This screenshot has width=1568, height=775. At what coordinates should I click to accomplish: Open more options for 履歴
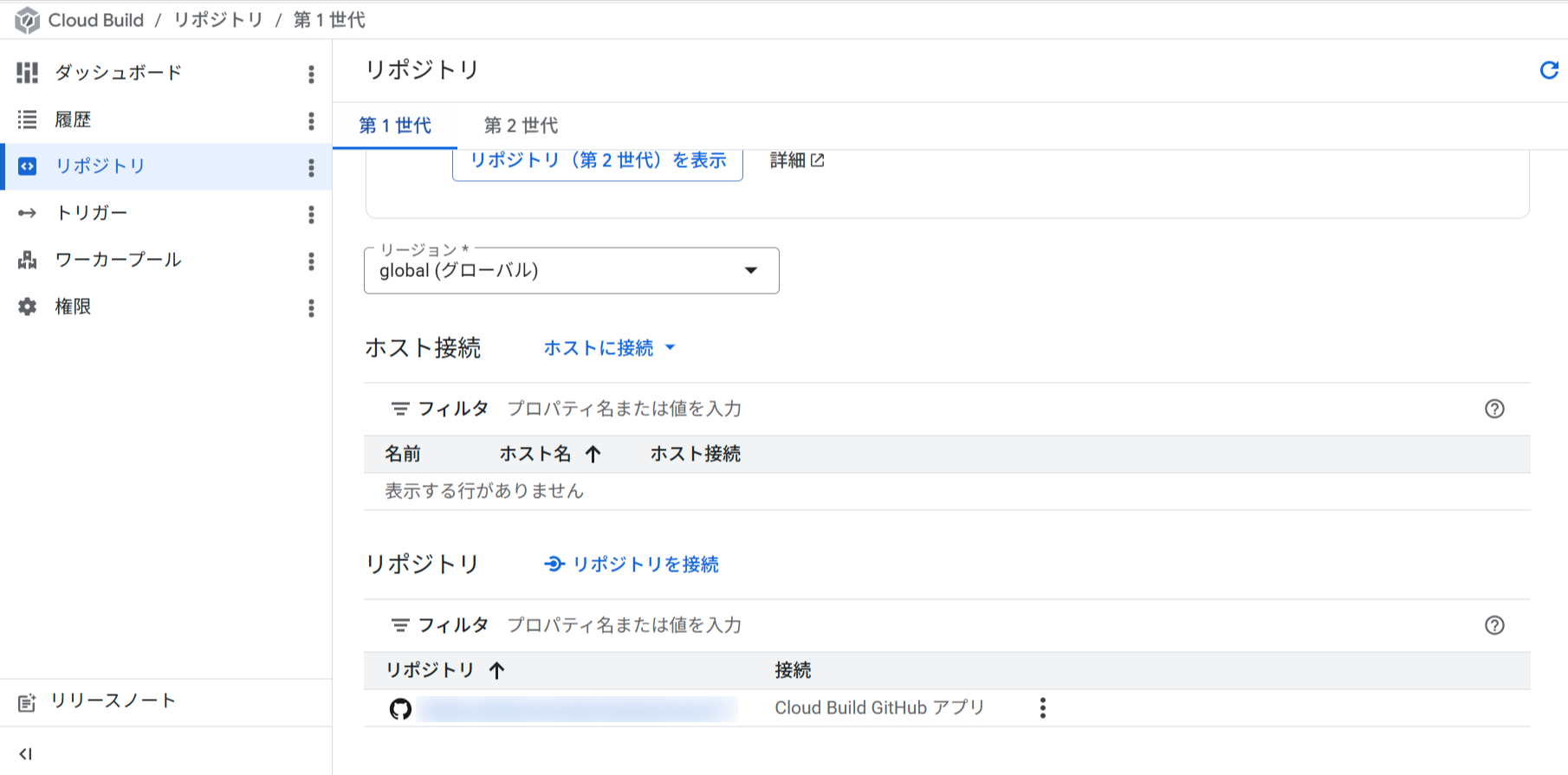click(x=311, y=120)
